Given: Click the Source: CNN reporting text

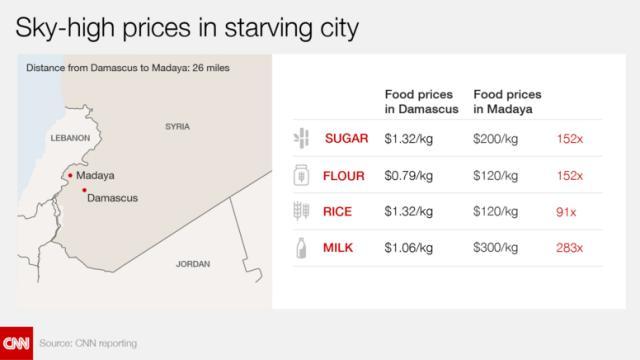Looking at the screenshot, I should point(88,343).
